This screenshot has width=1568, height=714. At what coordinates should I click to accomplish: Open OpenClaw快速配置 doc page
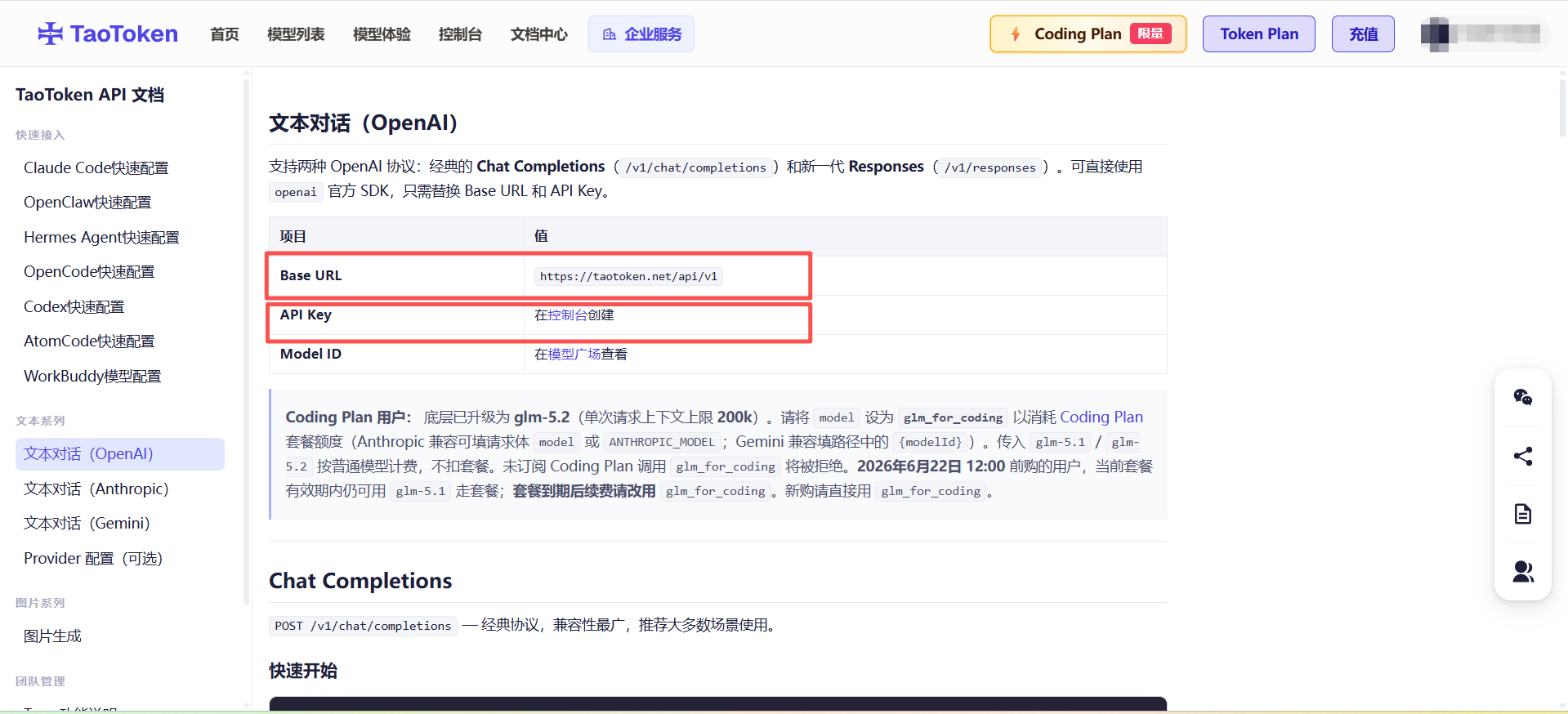tap(87, 203)
